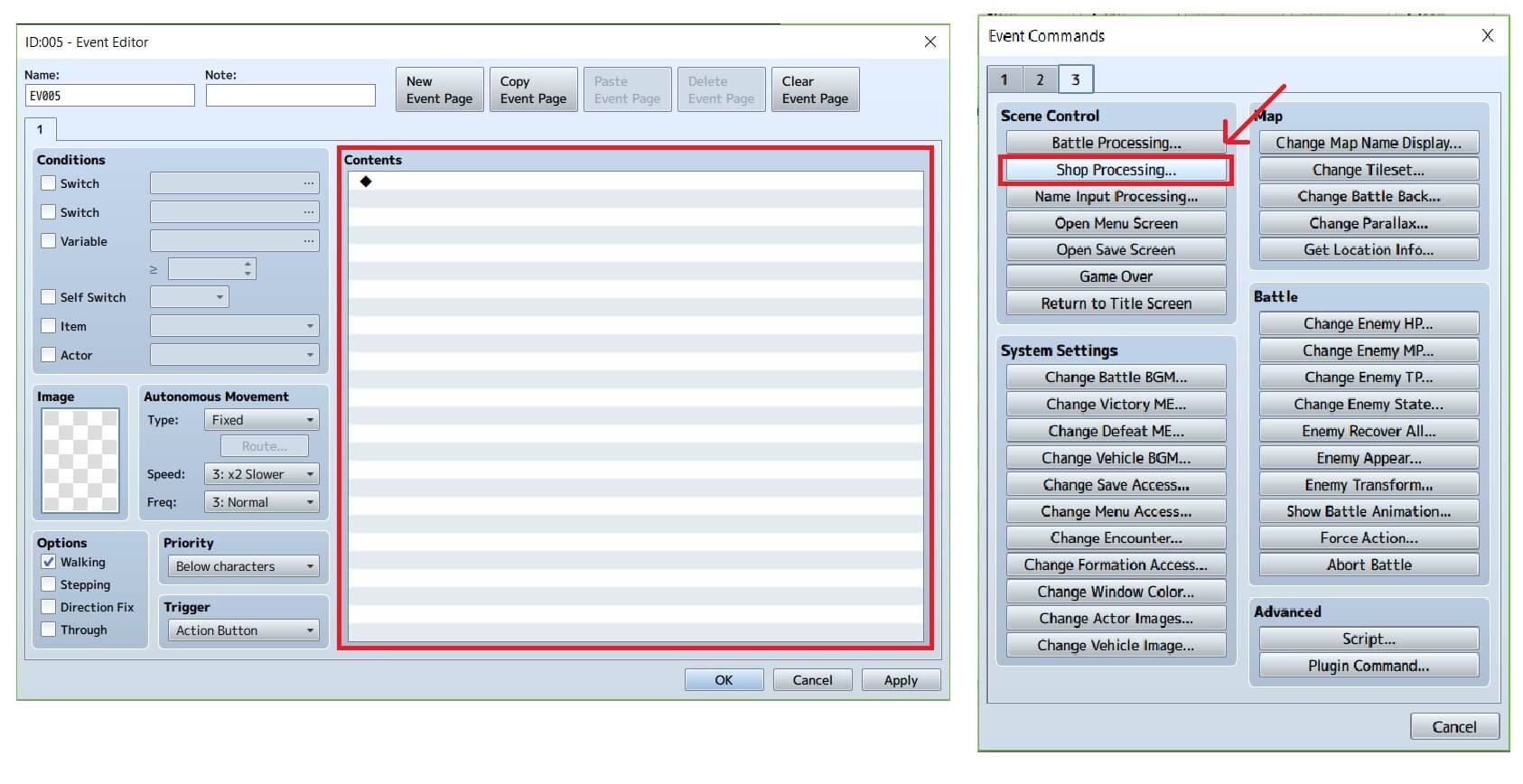1523x784 pixels.
Task: Open the Priority dropdown Below characters
Action: pos(243,566)
